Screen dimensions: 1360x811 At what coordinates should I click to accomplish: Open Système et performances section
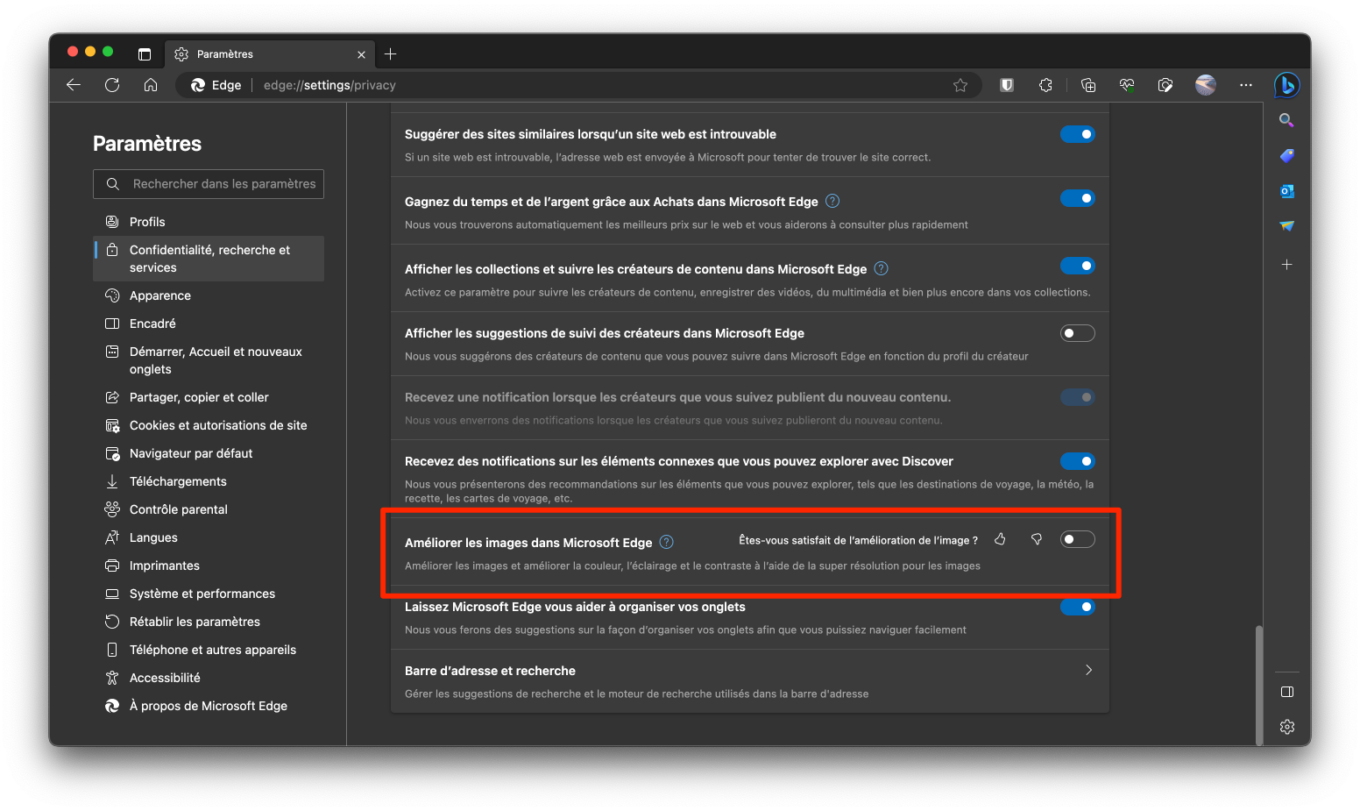(208, 593)
